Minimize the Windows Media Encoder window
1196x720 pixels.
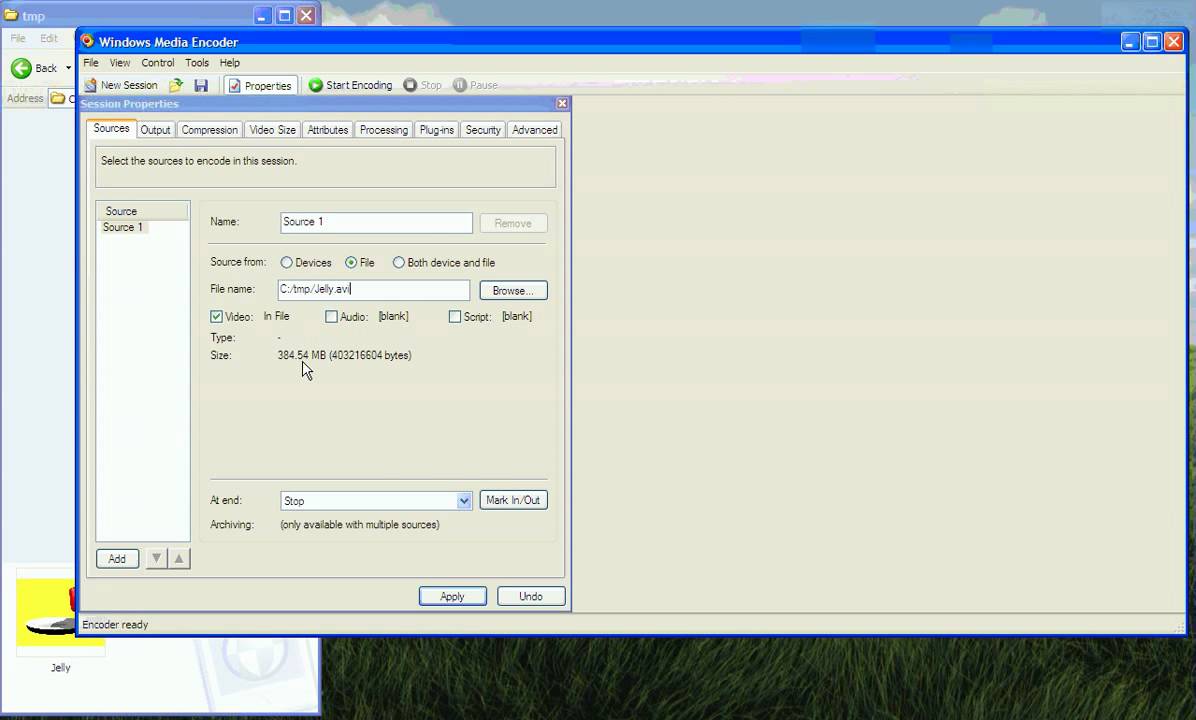click(1130, 41)
